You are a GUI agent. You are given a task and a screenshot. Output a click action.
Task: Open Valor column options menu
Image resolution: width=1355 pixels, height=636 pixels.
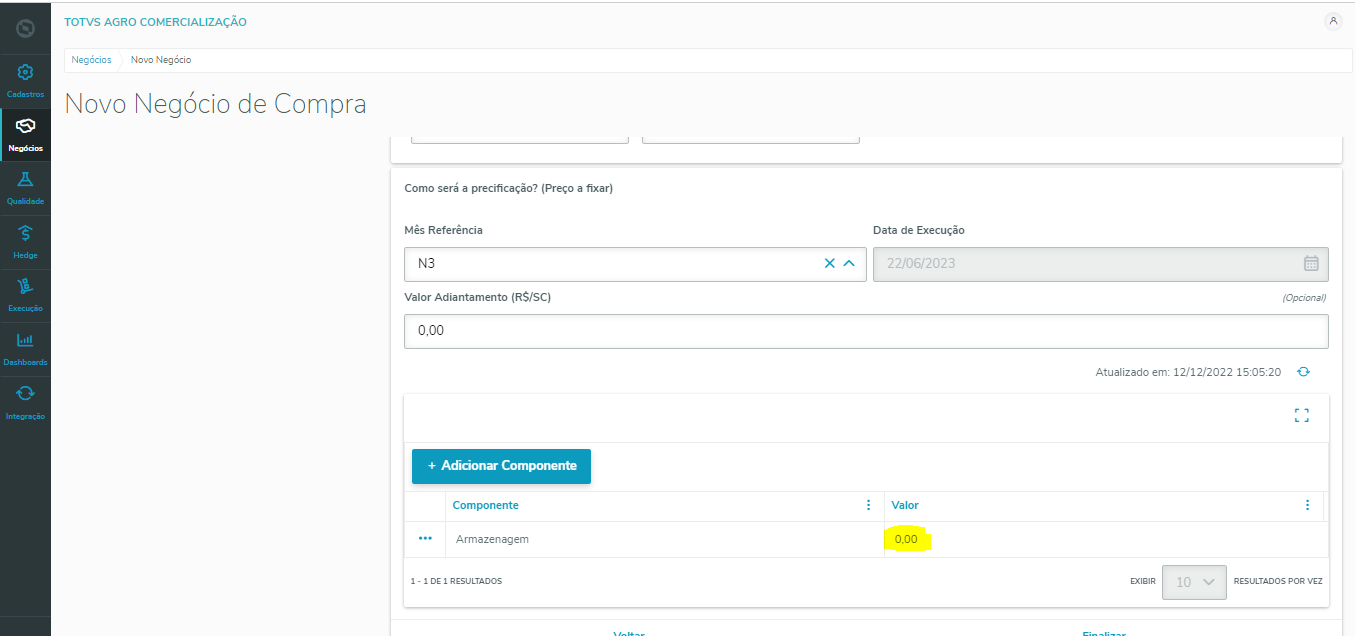(1307, 505)
